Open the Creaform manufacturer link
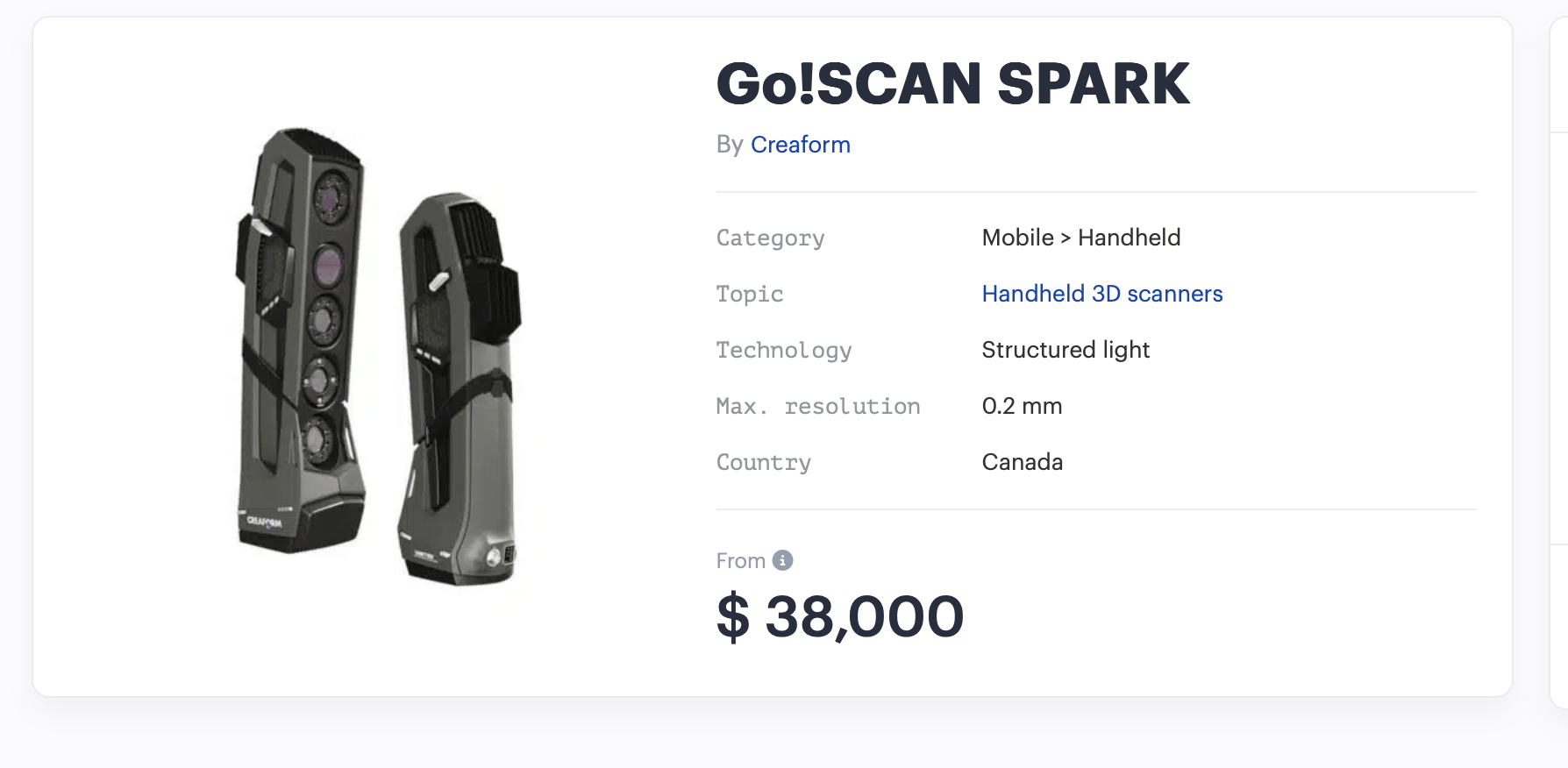Screen dimensions: 1568x768 point(800,145)
